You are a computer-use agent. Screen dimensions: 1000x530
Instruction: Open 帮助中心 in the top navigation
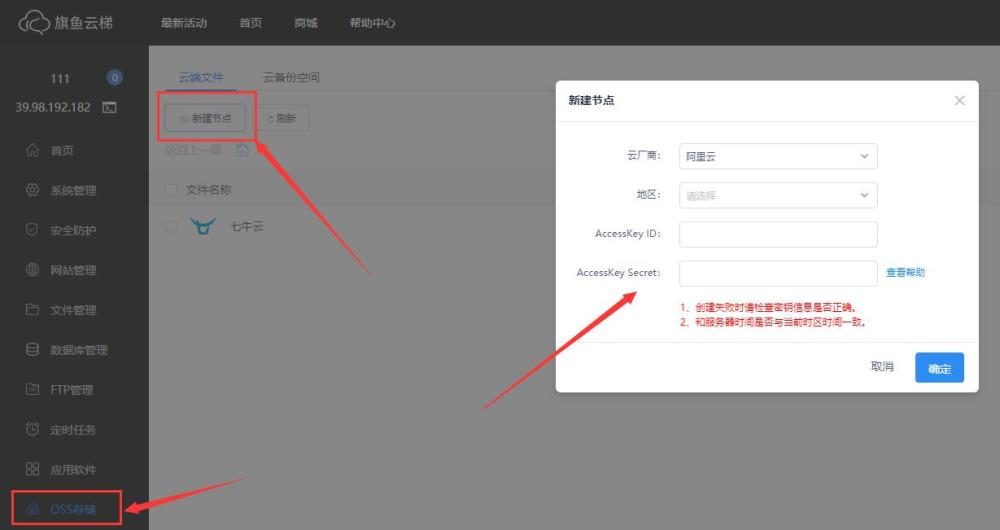tap(372, 23)
